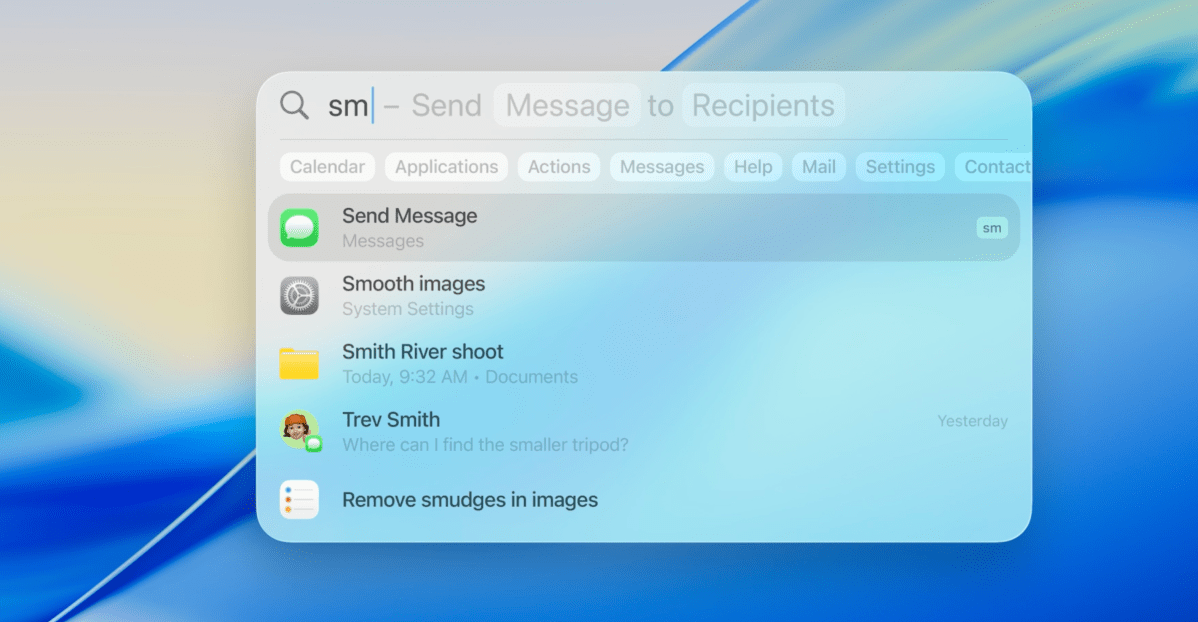Filter results by Settings

pos(899,167)
